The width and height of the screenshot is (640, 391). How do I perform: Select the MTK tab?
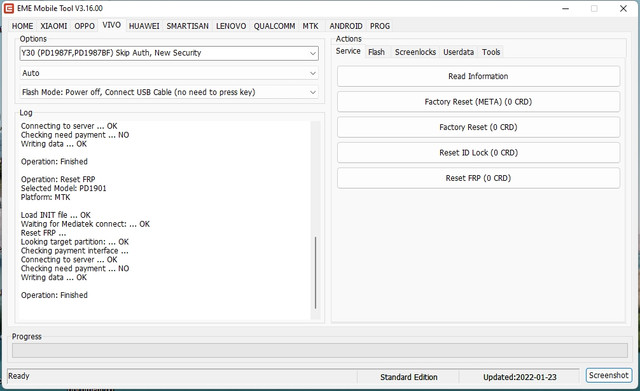(x=310, y=26)
